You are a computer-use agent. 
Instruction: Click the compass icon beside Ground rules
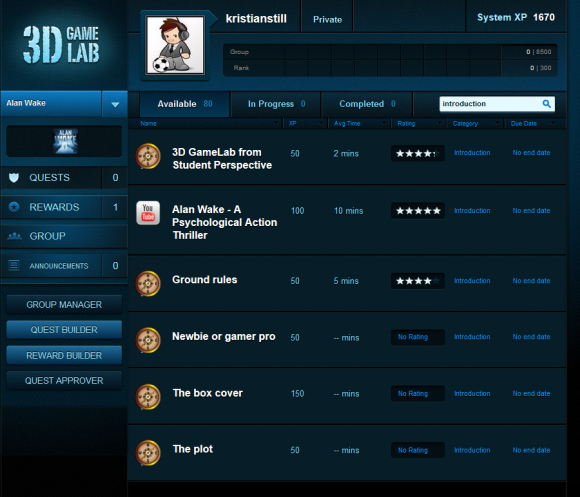[x=148, y=284]
